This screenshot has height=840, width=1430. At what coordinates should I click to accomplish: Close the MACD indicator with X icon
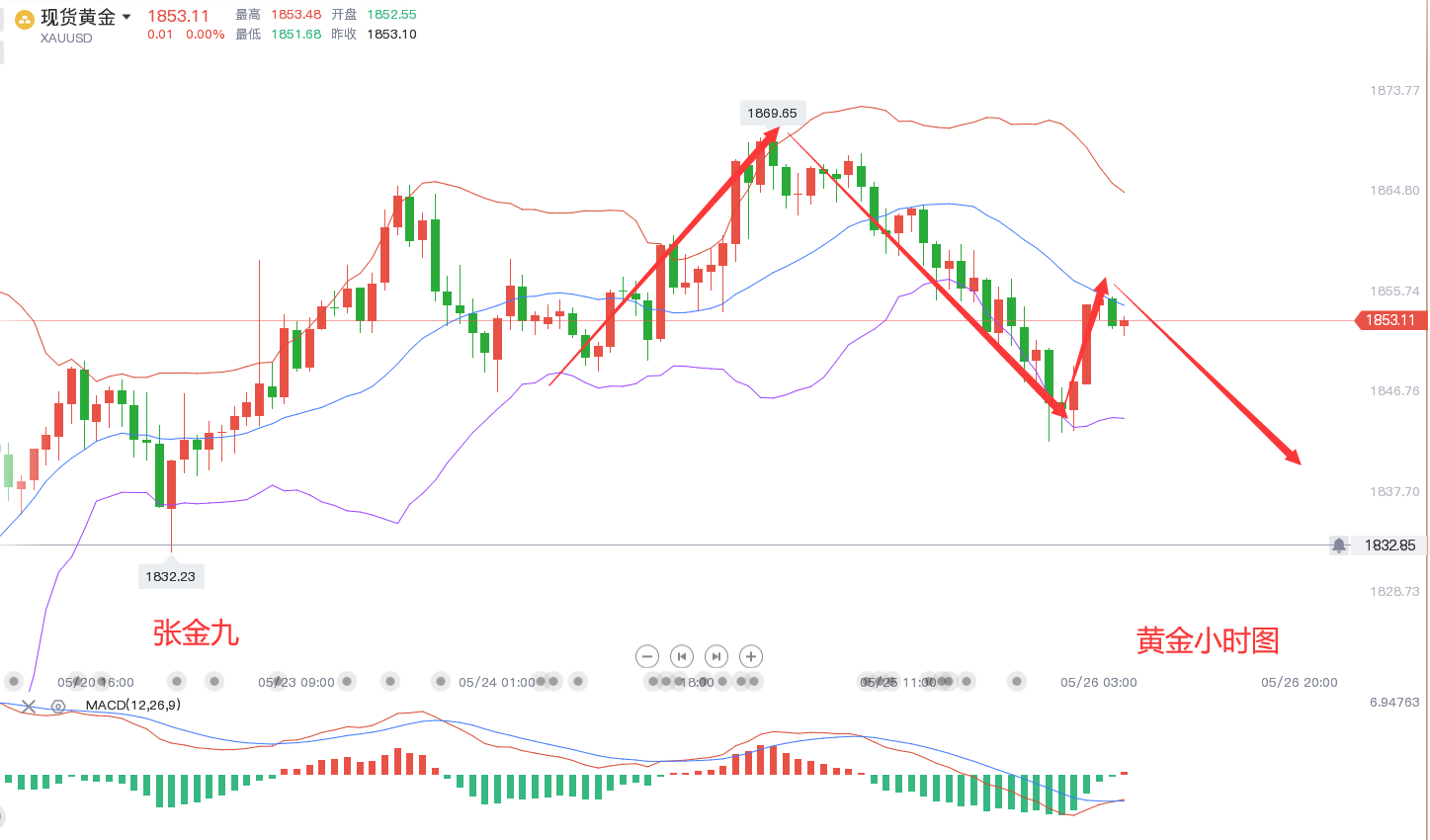tap(29, 706)
